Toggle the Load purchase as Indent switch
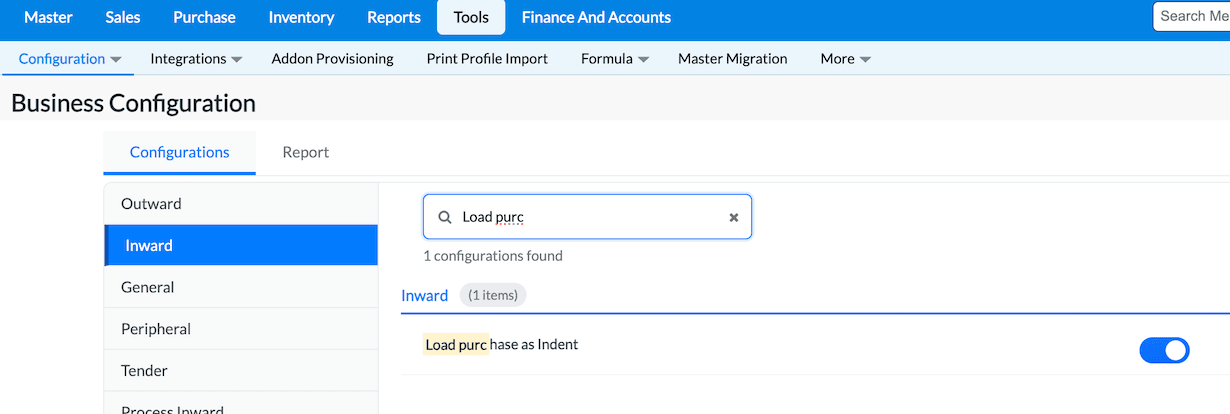Viewport: 1230px width, 414px height. pos(1164,350)
